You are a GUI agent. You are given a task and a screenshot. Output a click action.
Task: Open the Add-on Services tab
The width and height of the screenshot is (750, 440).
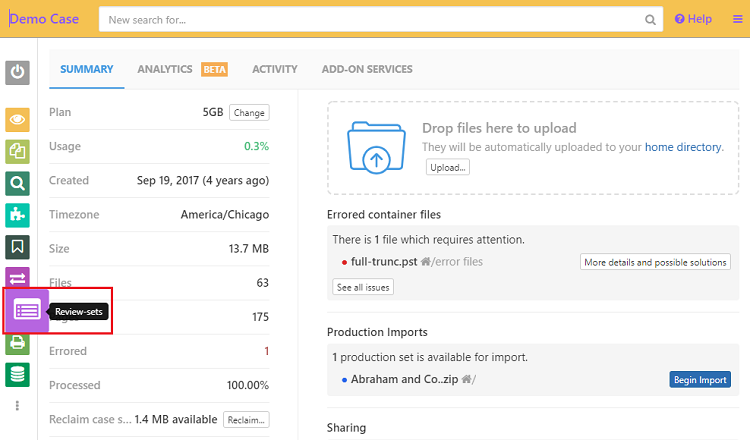[x=367, y=69]
